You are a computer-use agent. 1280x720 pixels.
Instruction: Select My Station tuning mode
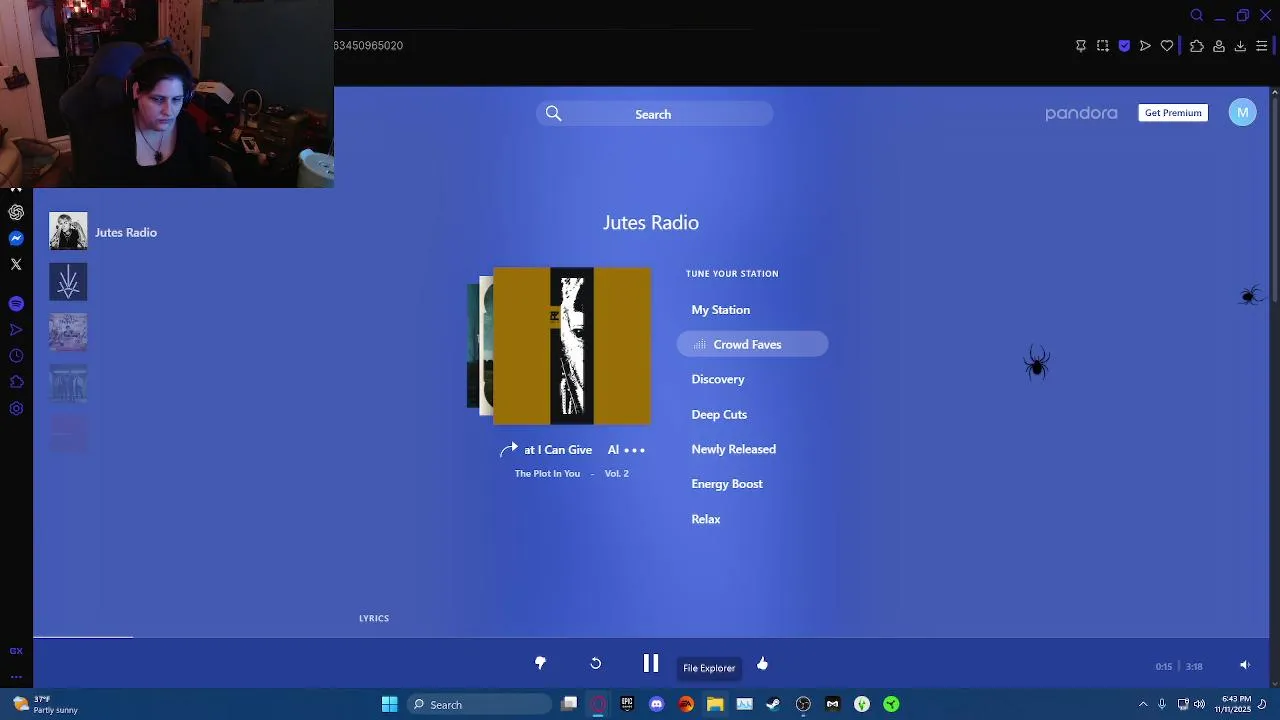pyautogui.click(x=721, y=310)
